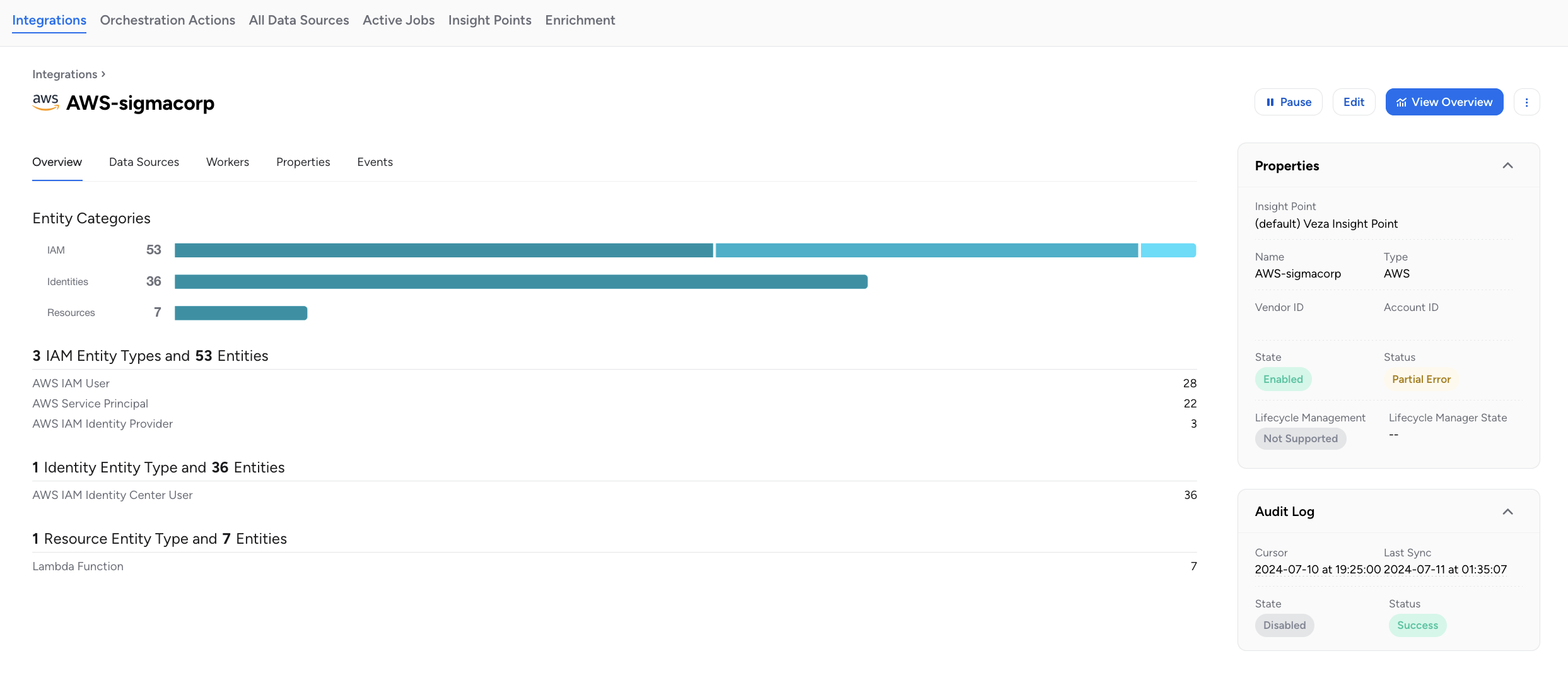Viewport: 1568px width, 680px height.
Task: Click the Edit button
Action: [x=1354, y=102]
